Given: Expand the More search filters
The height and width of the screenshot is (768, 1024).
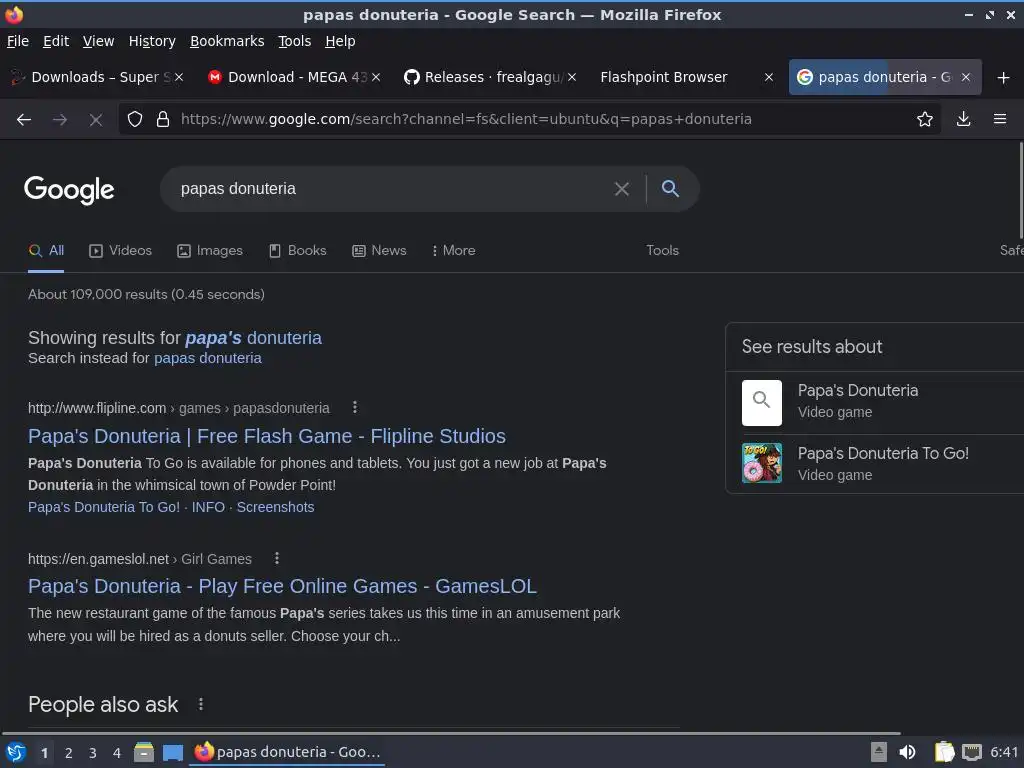Looking at the screenshot, I should (x=453, y=251).
